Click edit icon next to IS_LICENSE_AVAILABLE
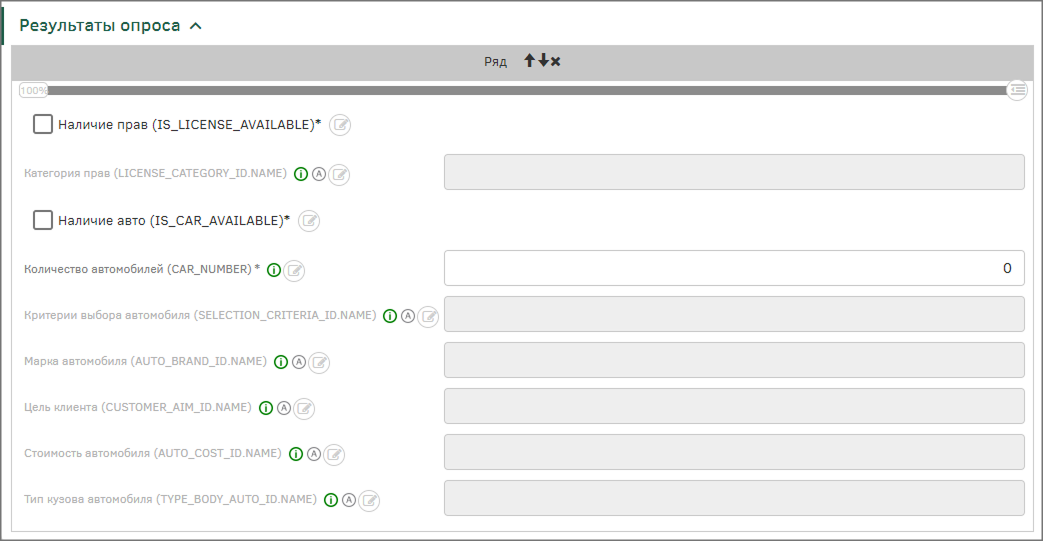Viewport: 1043px width, 541px height. click(x=340, y=125)
